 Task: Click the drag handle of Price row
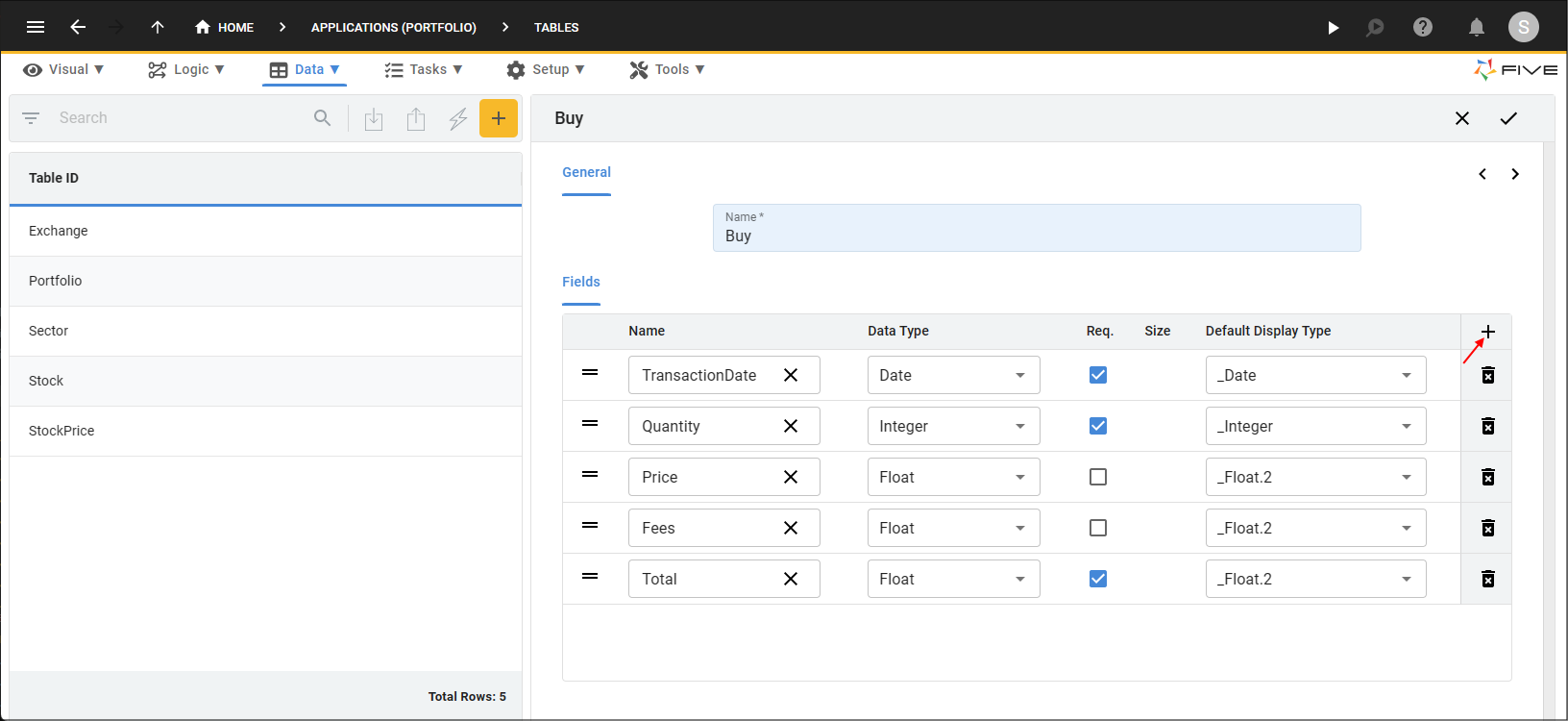click(x=590, y=475)
